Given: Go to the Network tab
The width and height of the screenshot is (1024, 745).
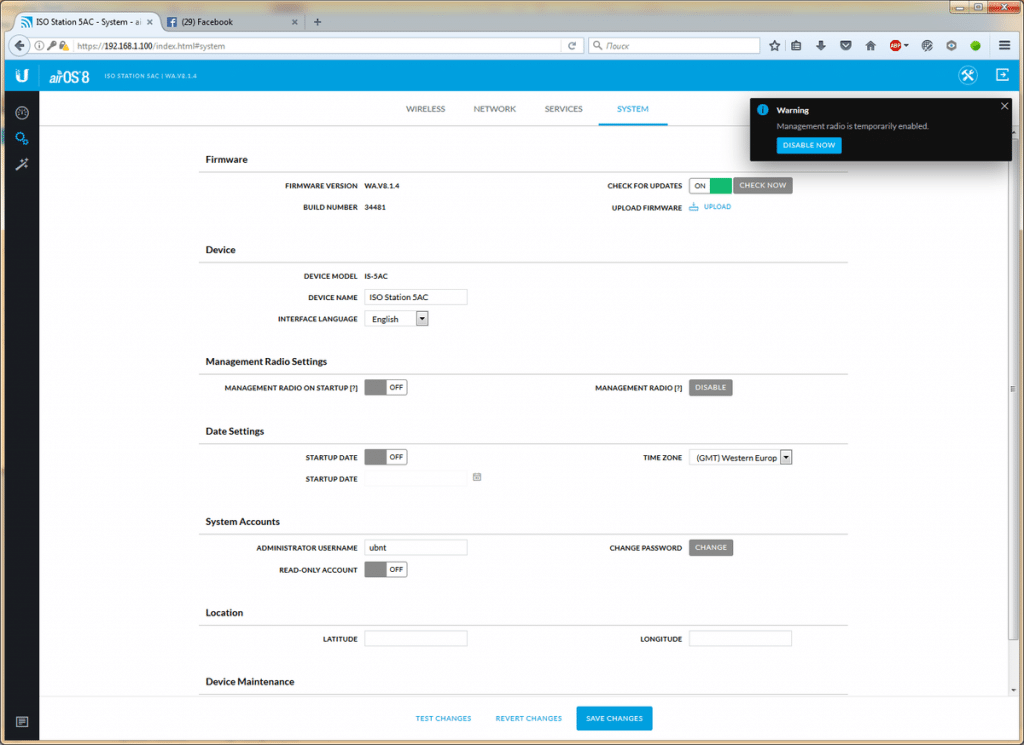Looking at the screenshot, I should click(x=494, y=109).
